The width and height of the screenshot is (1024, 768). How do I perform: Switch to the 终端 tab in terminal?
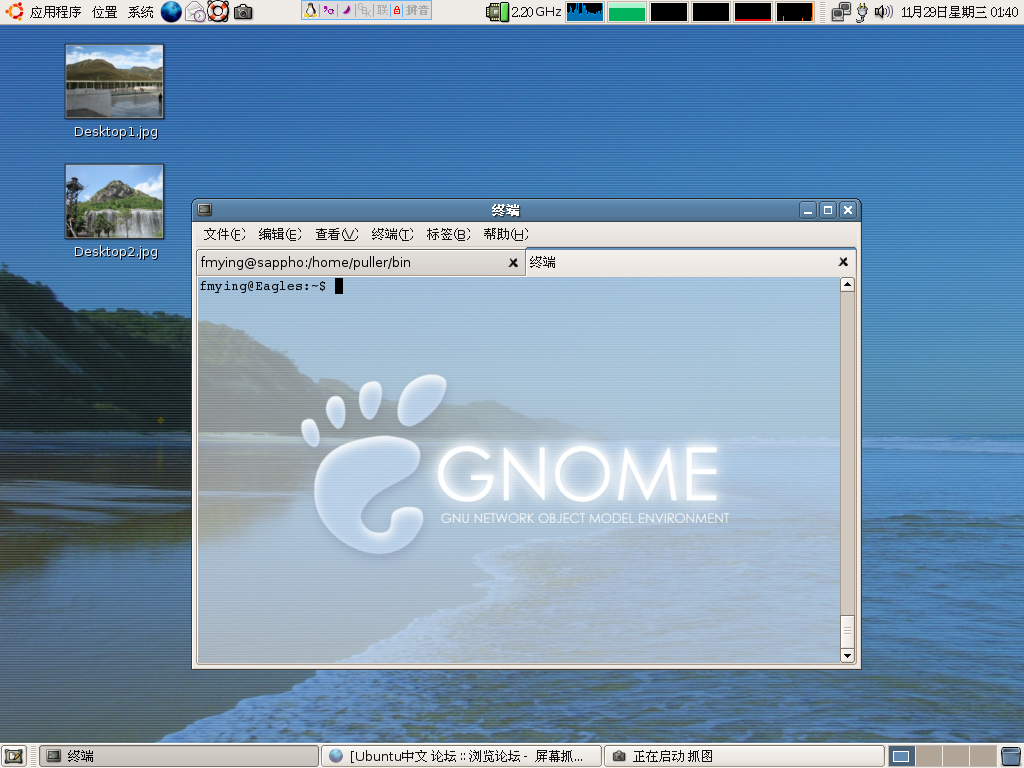pyautogui.click(x=691, y=263)
